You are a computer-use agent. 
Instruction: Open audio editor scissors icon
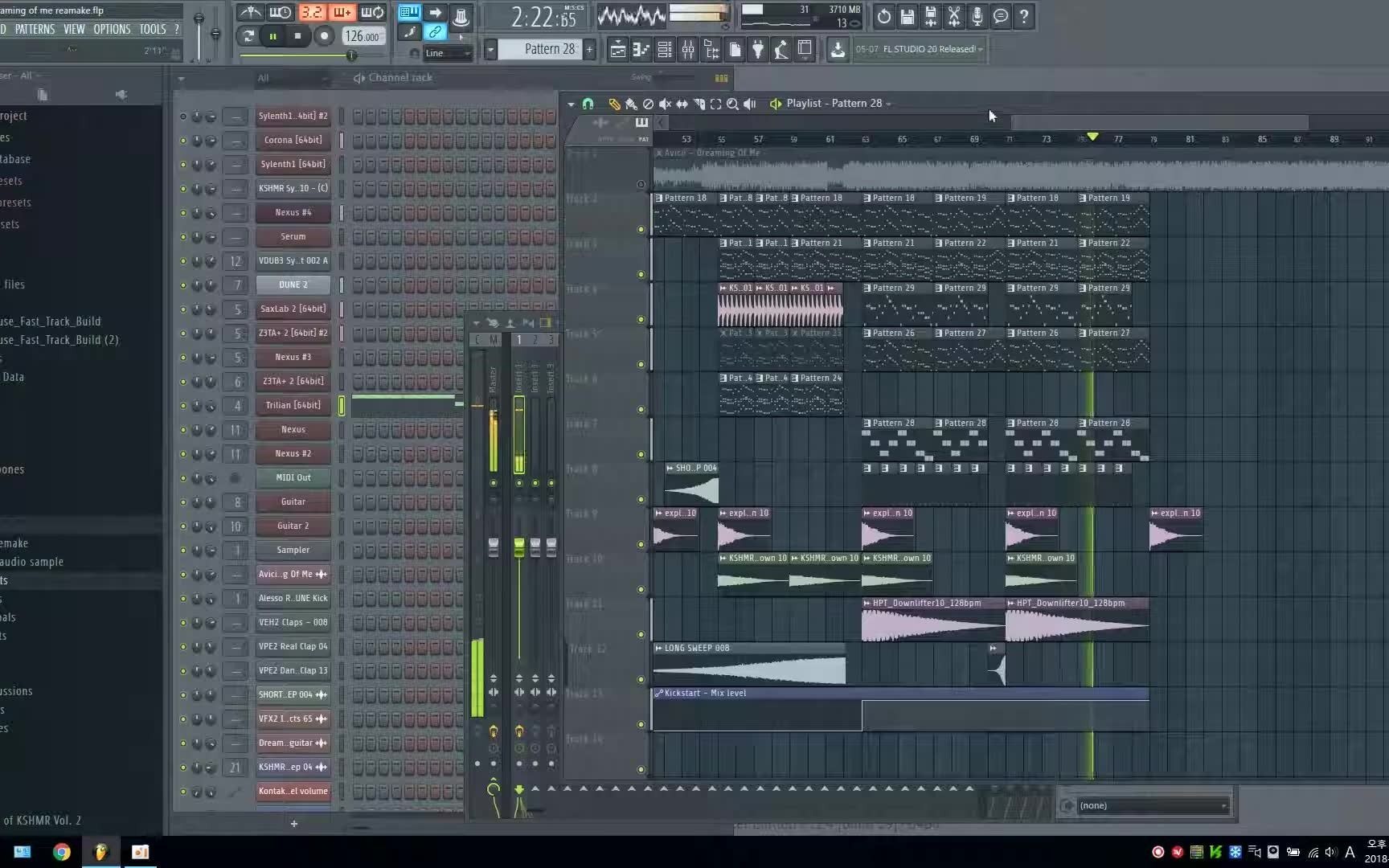[x=953, y=16]
